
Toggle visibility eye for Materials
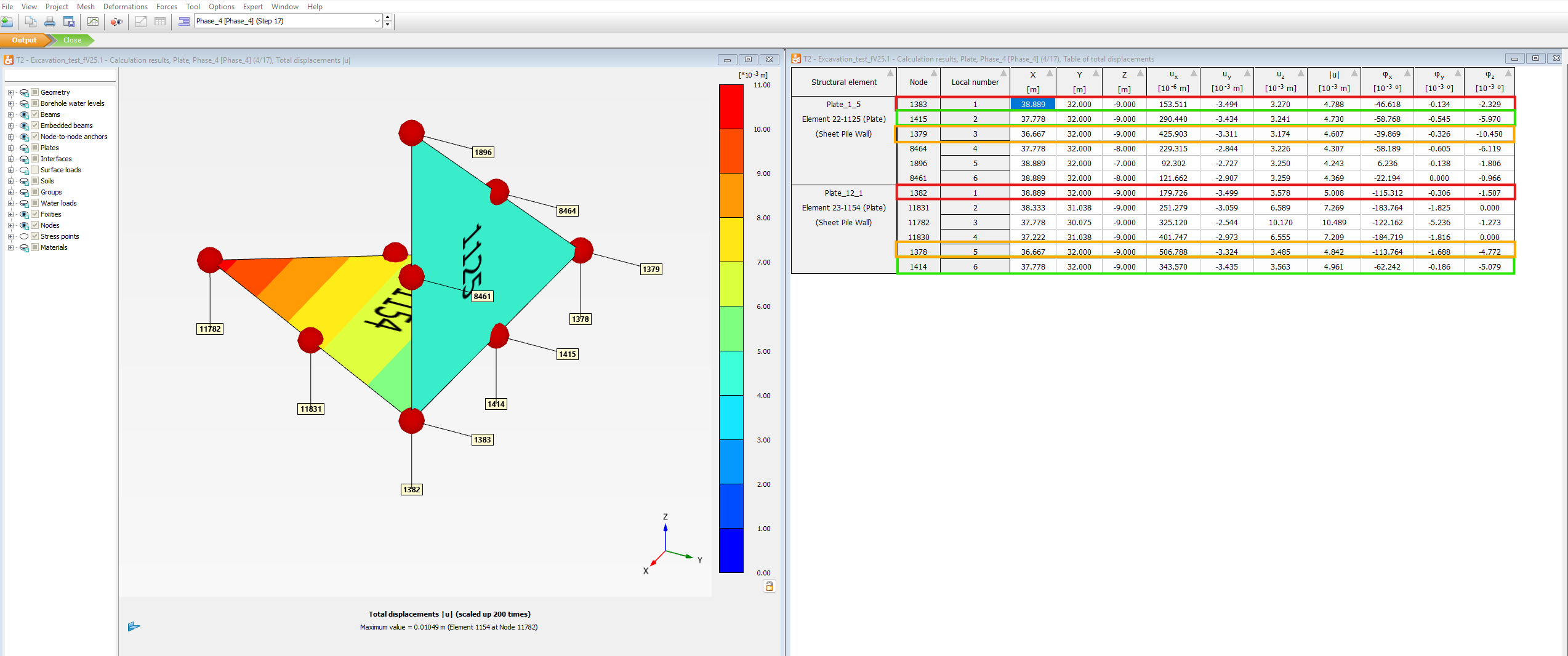coord(24,247)
